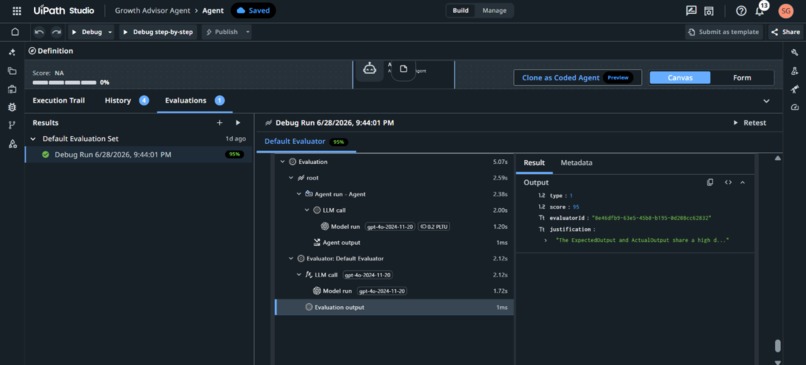Open the left sidebar panel icon below the folder
806x365 pixels.
click(x=12, y=89)
